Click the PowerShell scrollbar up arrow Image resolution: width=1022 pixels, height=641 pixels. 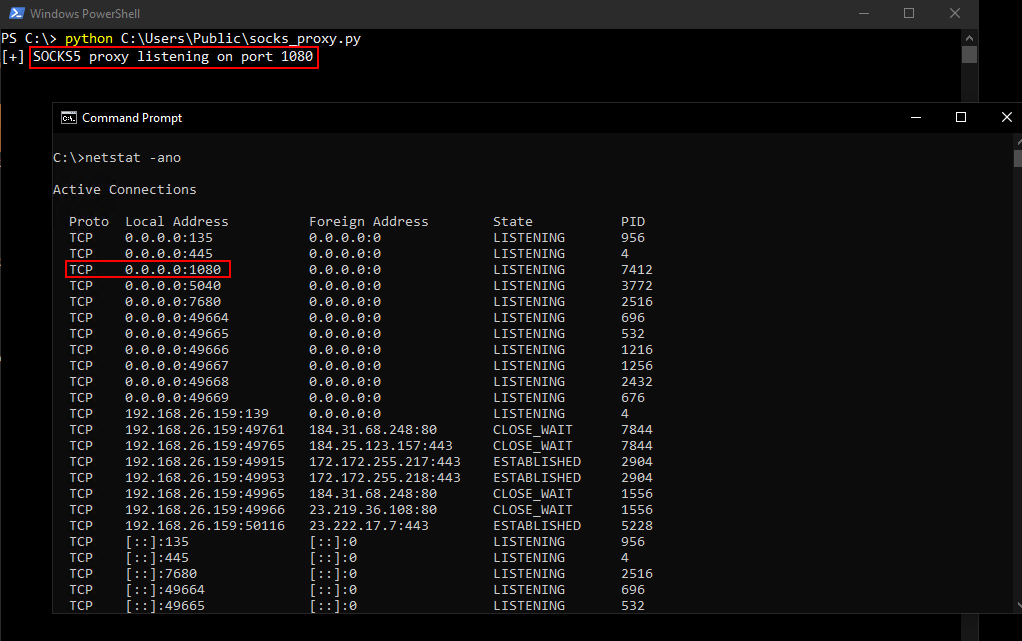click(969, 38)
